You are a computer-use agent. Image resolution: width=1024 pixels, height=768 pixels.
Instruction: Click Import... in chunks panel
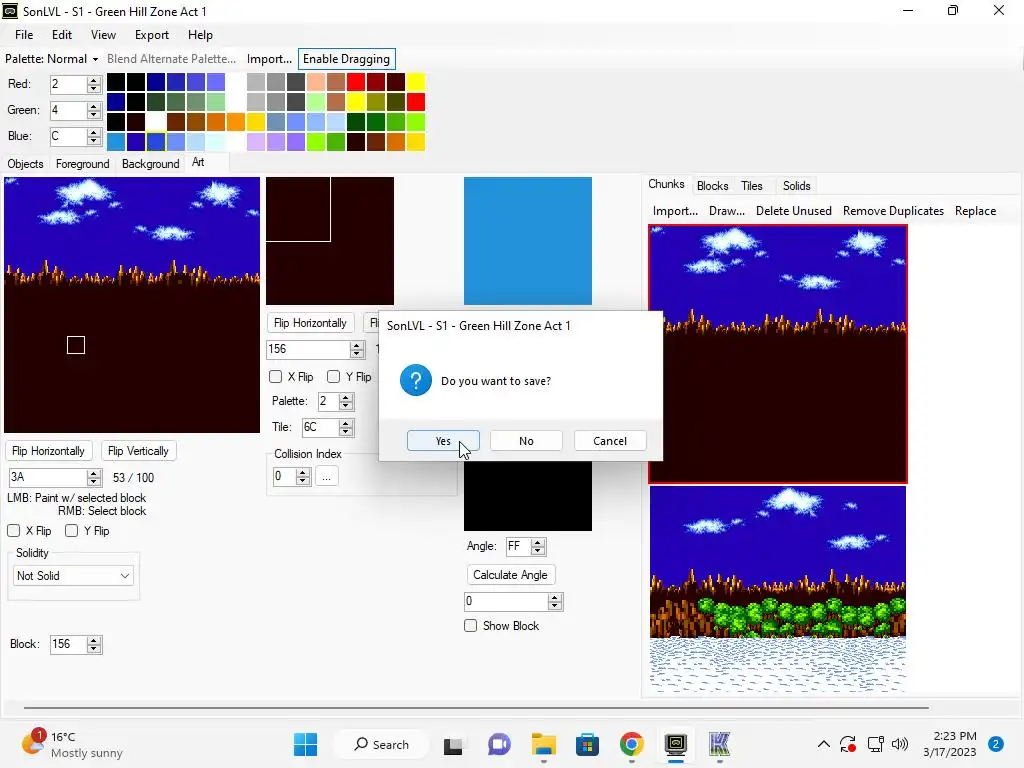click(x=675, y=211)
